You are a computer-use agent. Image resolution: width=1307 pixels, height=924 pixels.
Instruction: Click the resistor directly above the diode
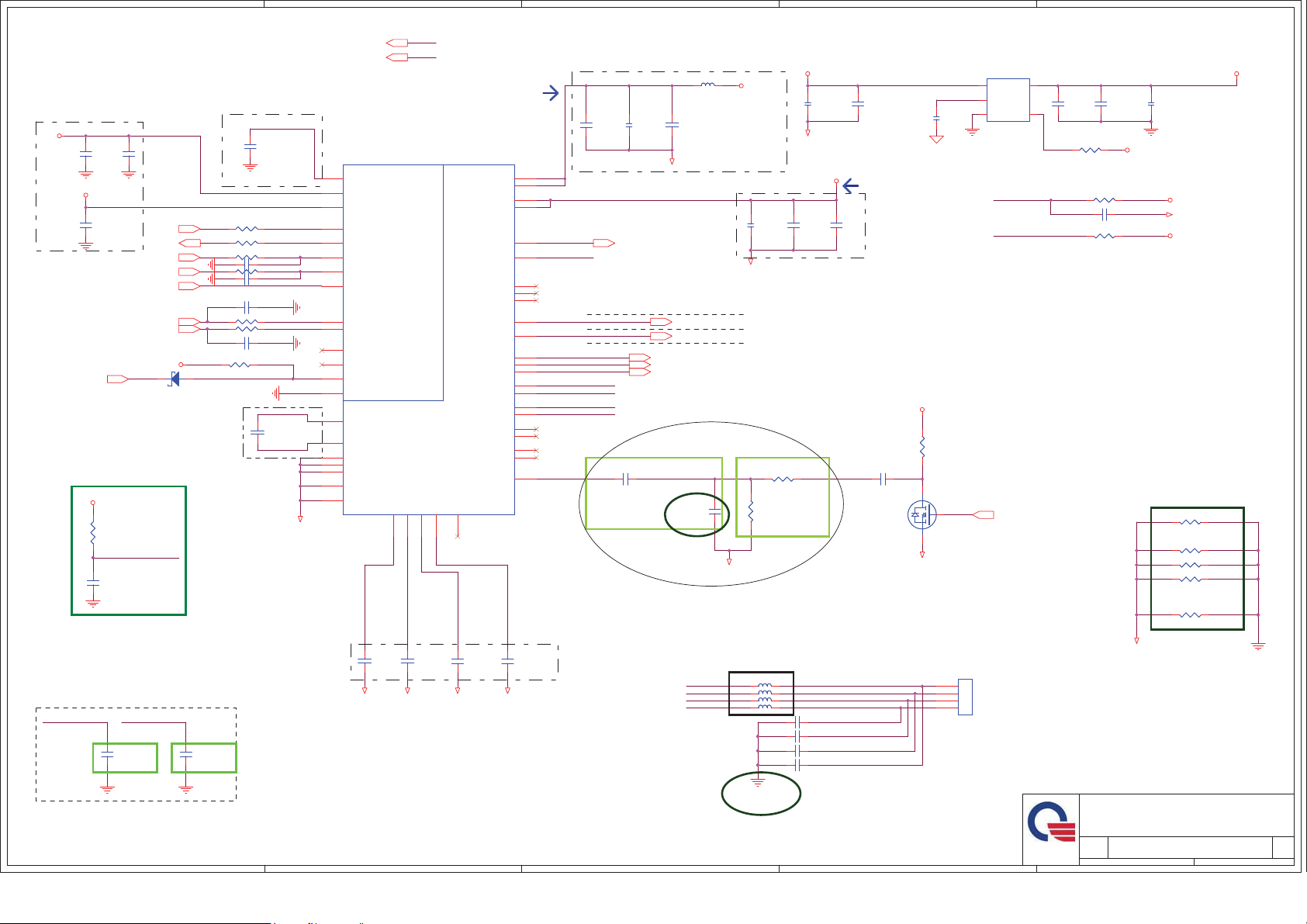(240, 365)
